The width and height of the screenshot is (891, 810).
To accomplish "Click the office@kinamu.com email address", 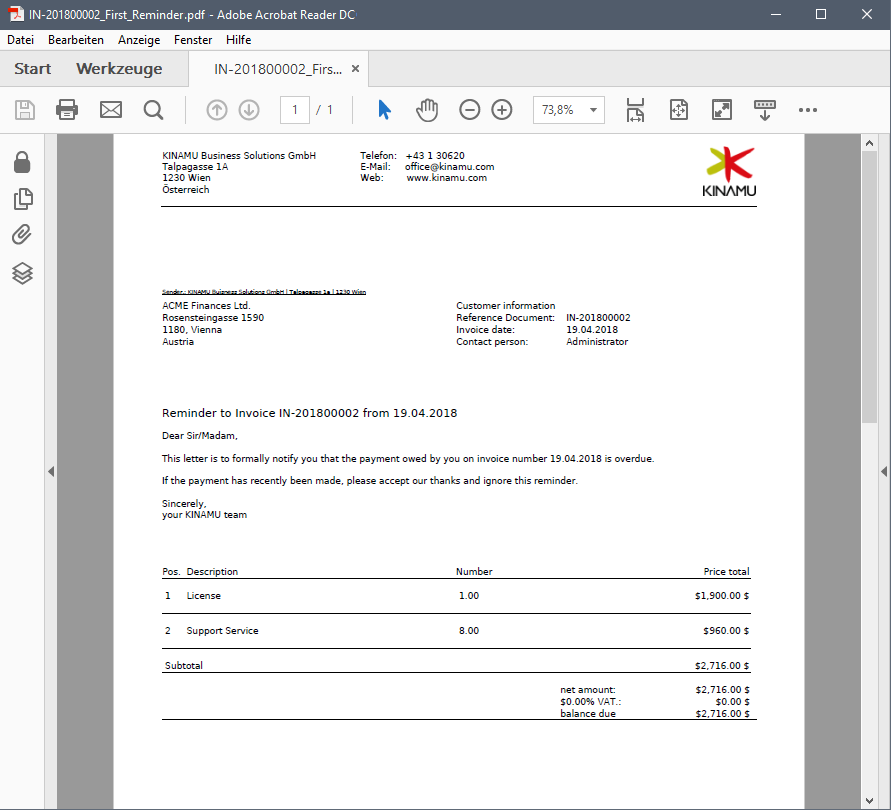I will tap(449, 167).
